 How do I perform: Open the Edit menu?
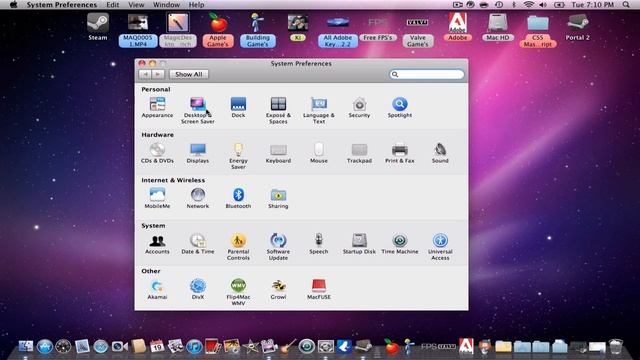point(113,5)
